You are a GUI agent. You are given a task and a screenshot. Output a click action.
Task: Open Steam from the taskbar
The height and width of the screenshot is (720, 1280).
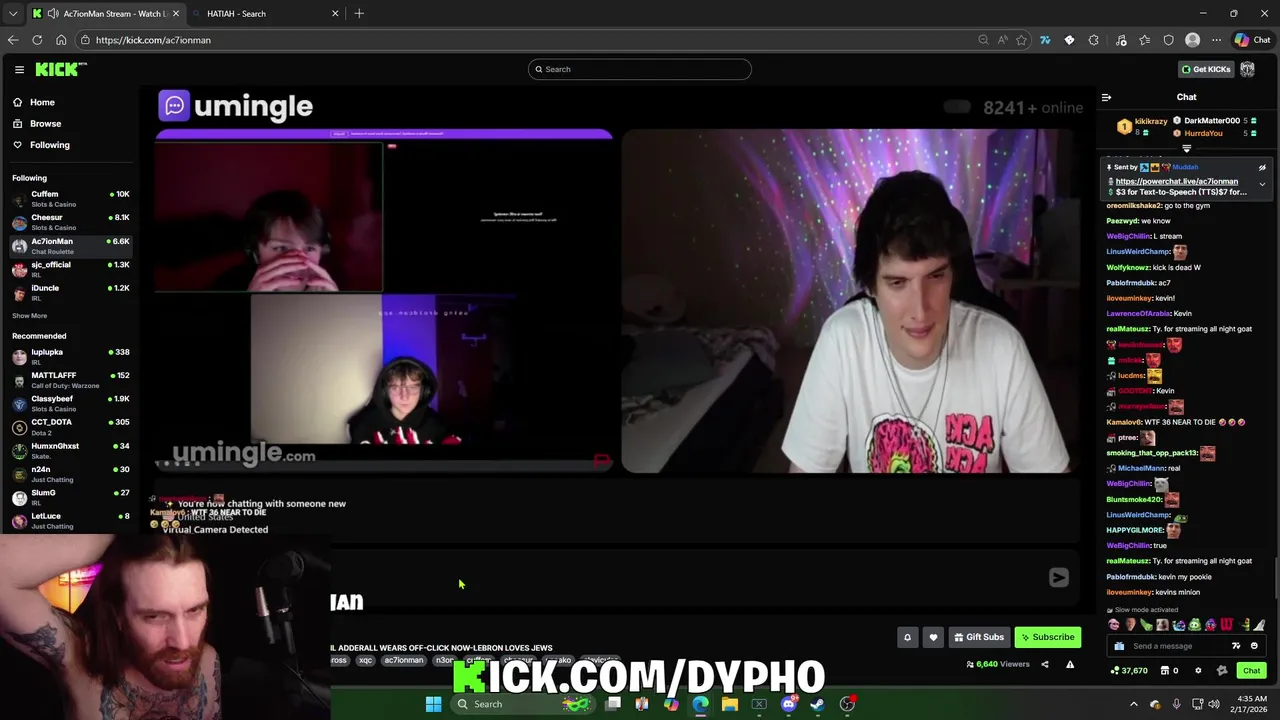click(x=817, y=704)
